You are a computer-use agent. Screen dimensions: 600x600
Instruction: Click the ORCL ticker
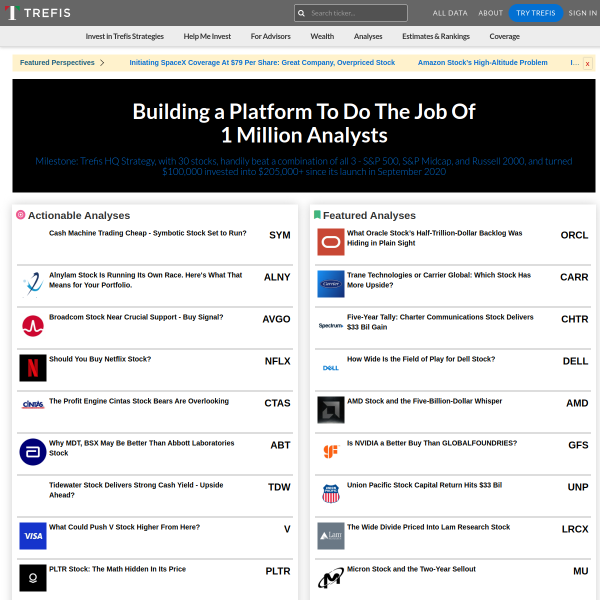[x=574, y=235]
